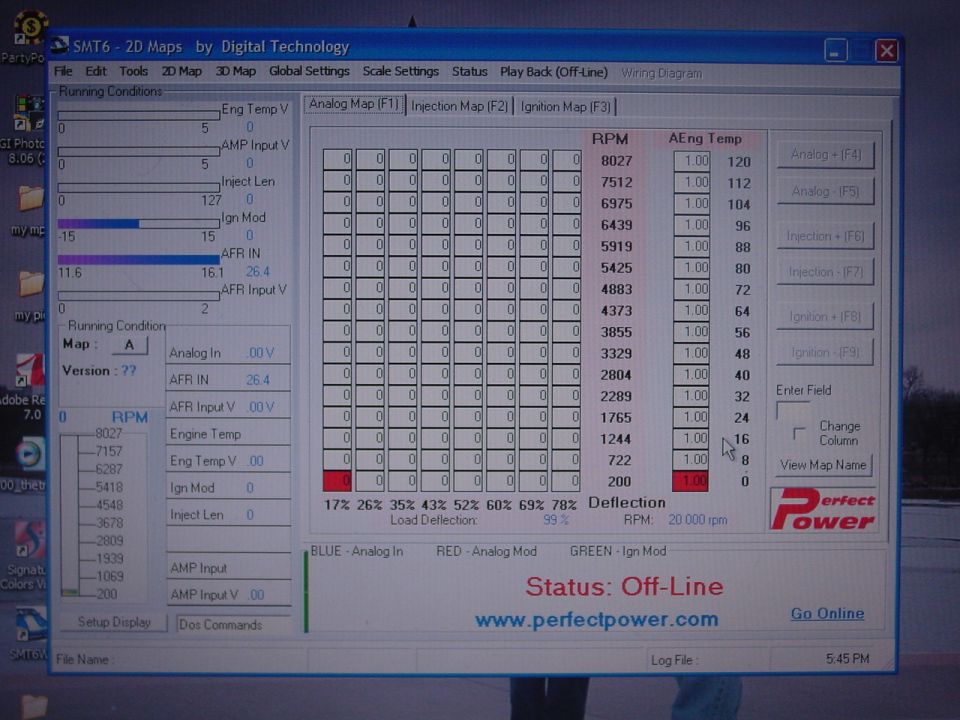The width and height of the screenshot is (960, 720).
Task: Open www.perfectpower.com link
Action: [x=596, y=620]
